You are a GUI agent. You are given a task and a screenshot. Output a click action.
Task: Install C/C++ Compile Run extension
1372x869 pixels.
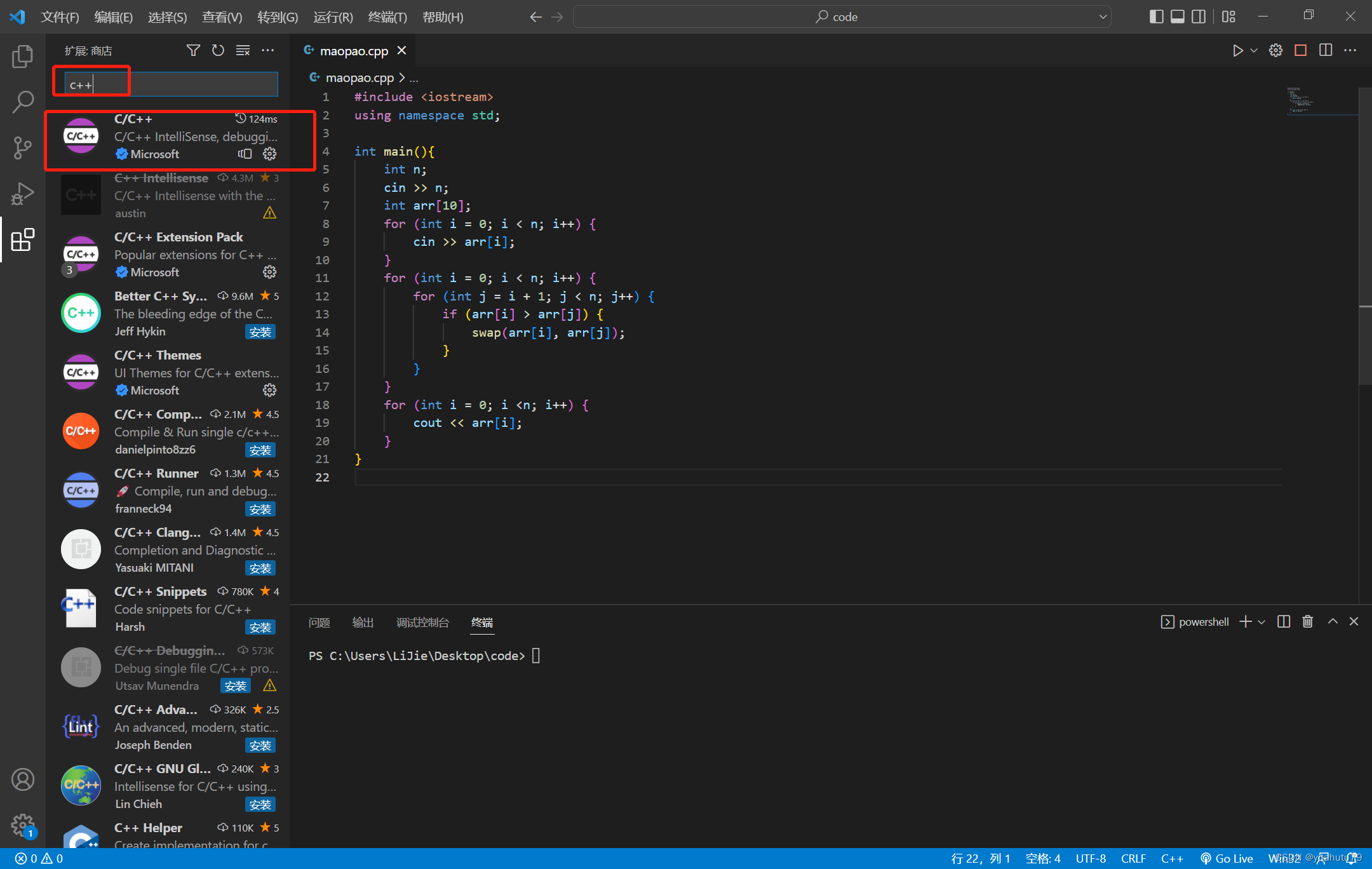(x=260, y=450)
